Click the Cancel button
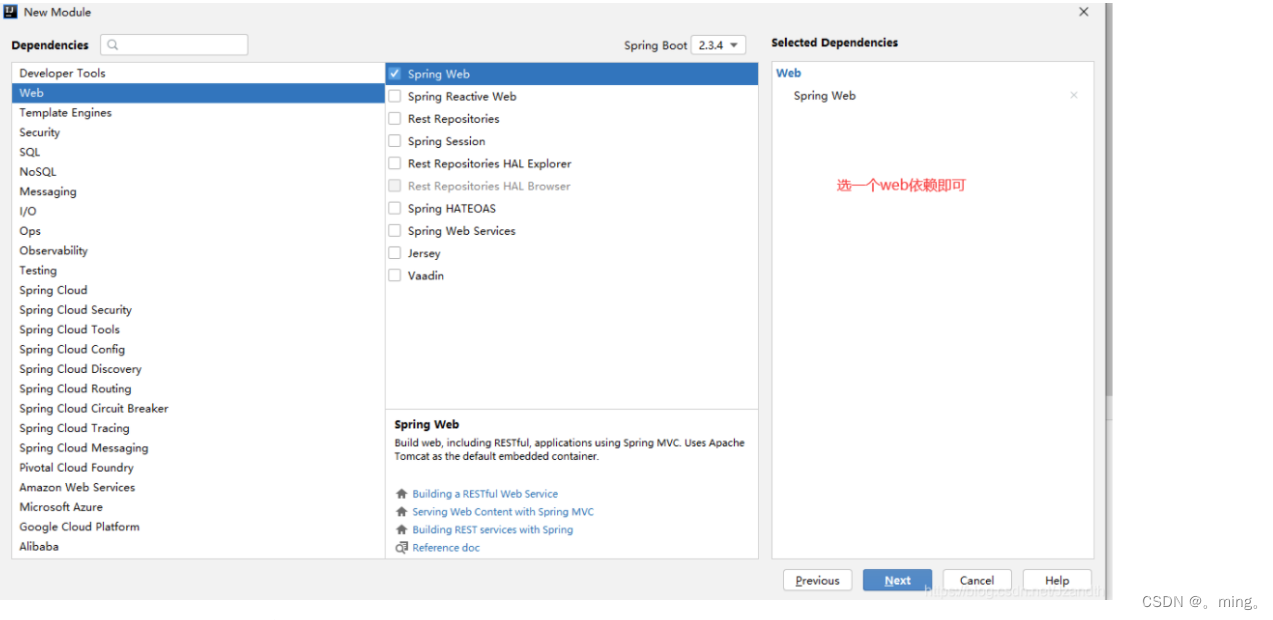Viewport: 1273px width, 620px height. pyautogui.click(x=977, y=581)
